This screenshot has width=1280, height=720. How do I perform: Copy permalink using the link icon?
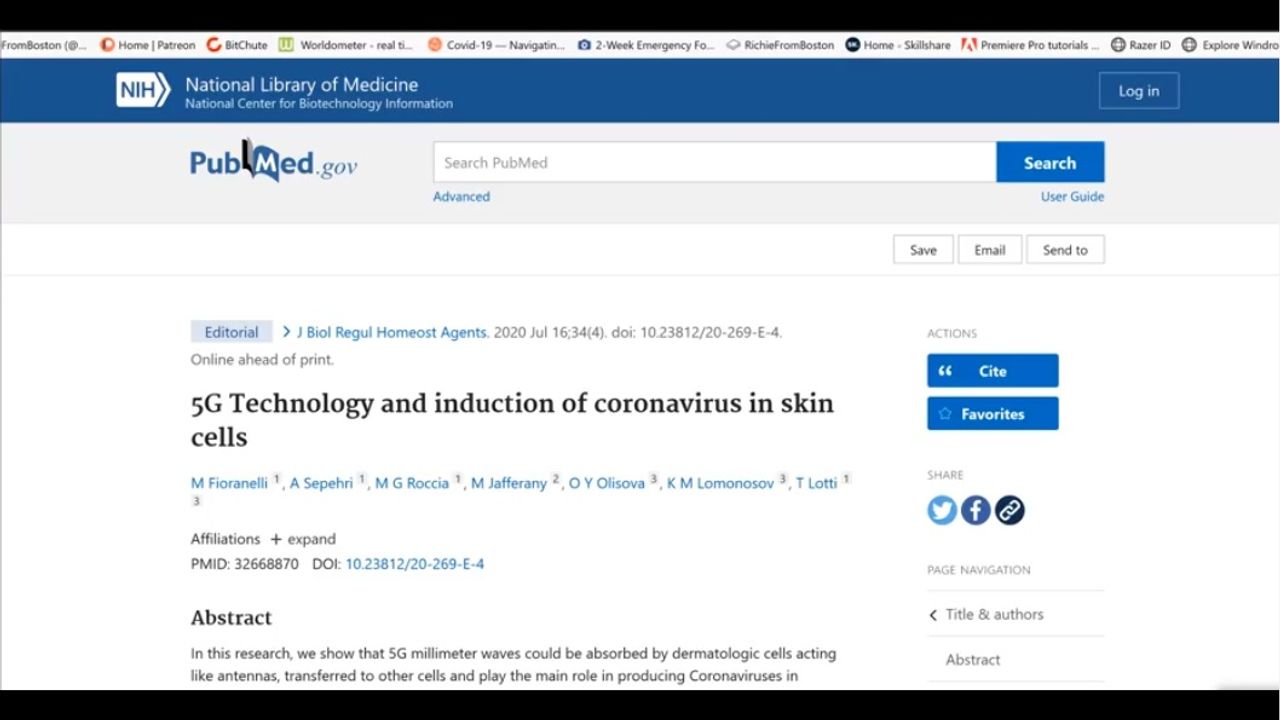click(x=1009, y=510)
